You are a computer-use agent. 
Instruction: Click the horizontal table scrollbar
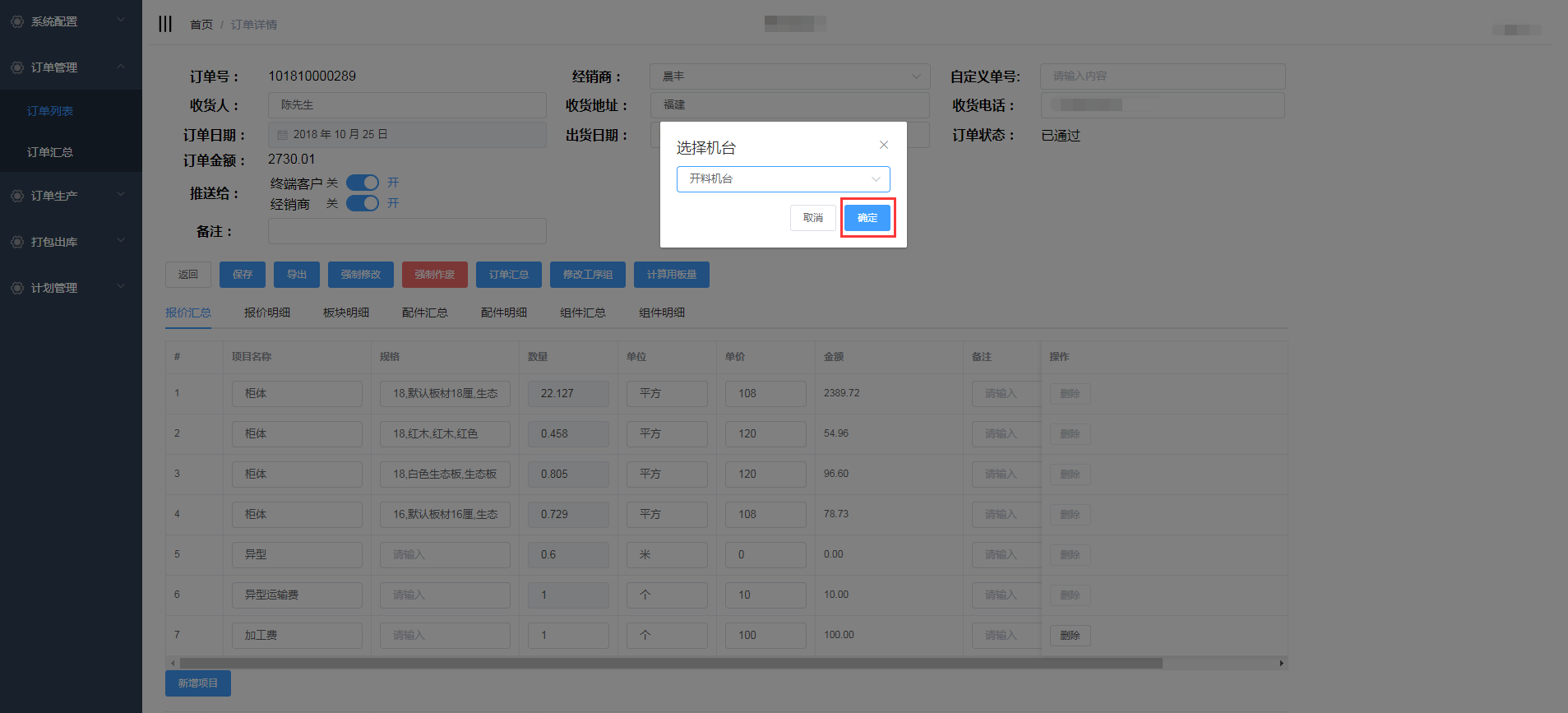[x=670, y=663]
